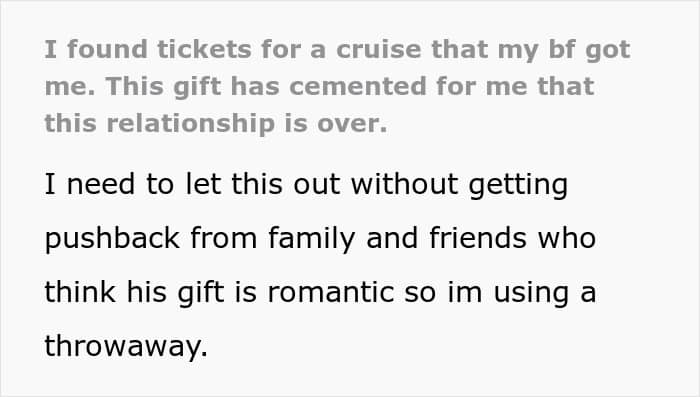Click the word 'think' starting the third body line

pos(80,292)
